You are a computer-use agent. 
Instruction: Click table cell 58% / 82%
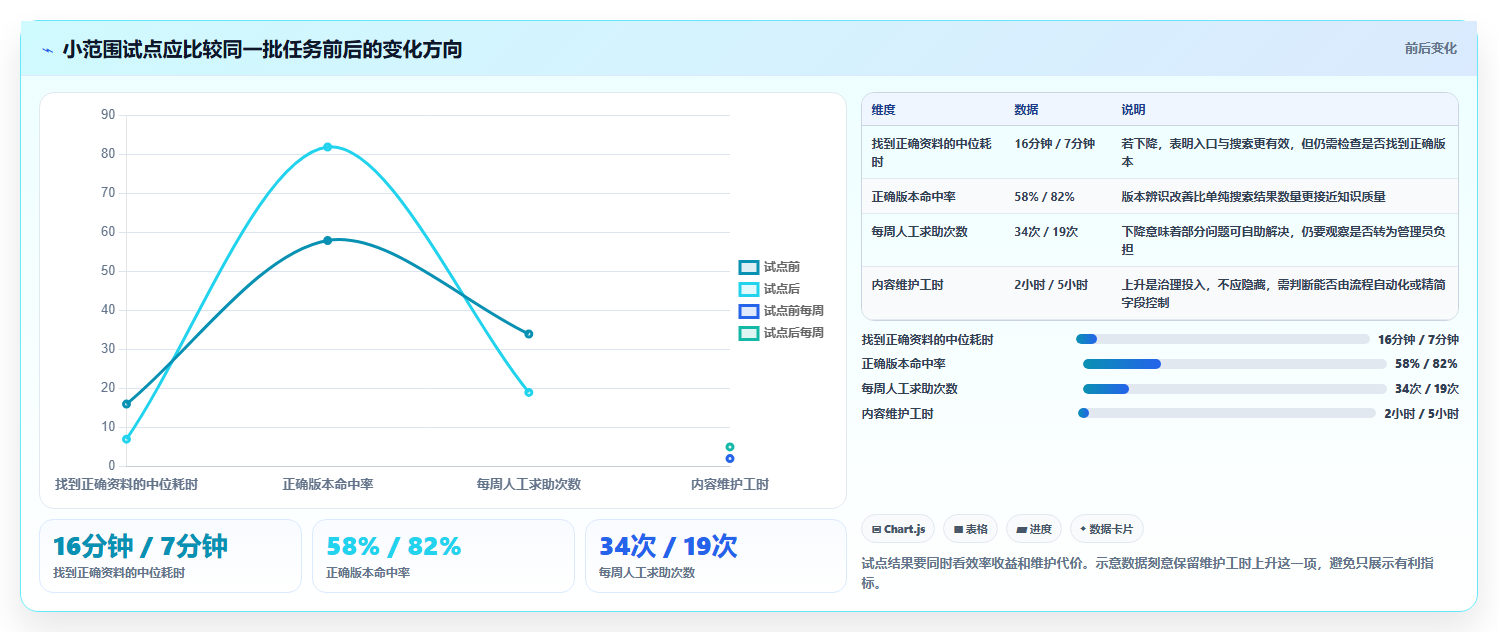(1044, 197)
